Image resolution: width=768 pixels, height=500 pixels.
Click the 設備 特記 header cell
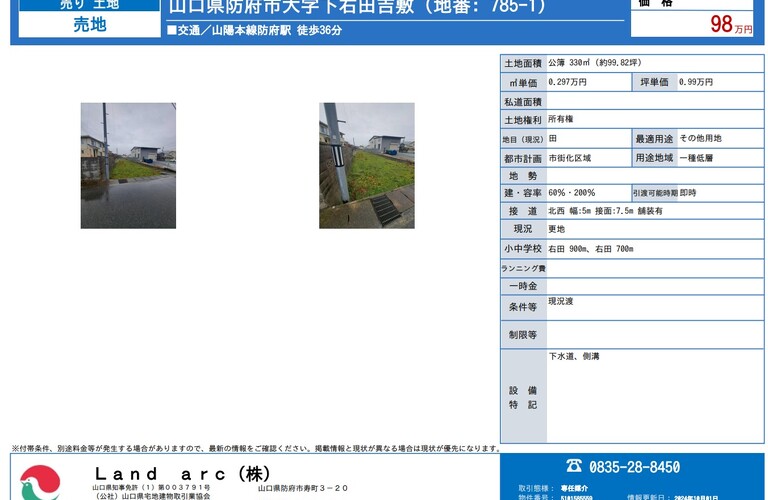point(523,397)
